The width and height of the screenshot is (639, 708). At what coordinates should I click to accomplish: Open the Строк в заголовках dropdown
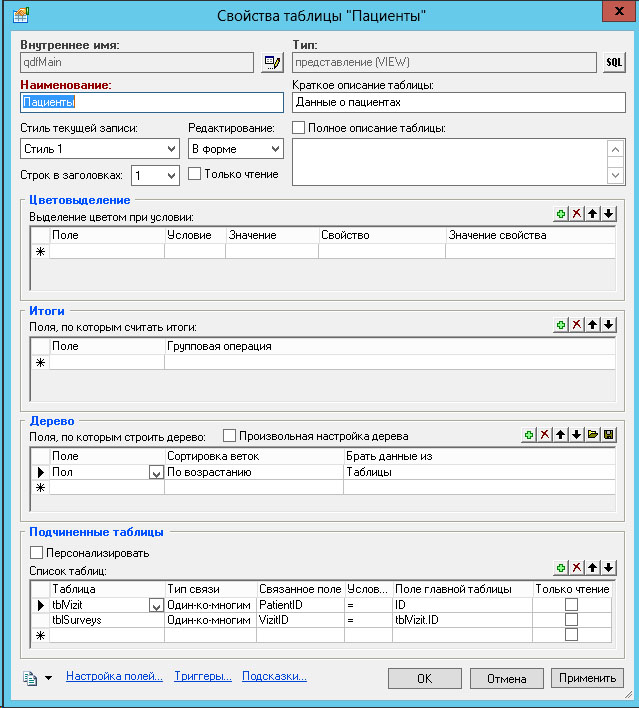tap(171, 176)
